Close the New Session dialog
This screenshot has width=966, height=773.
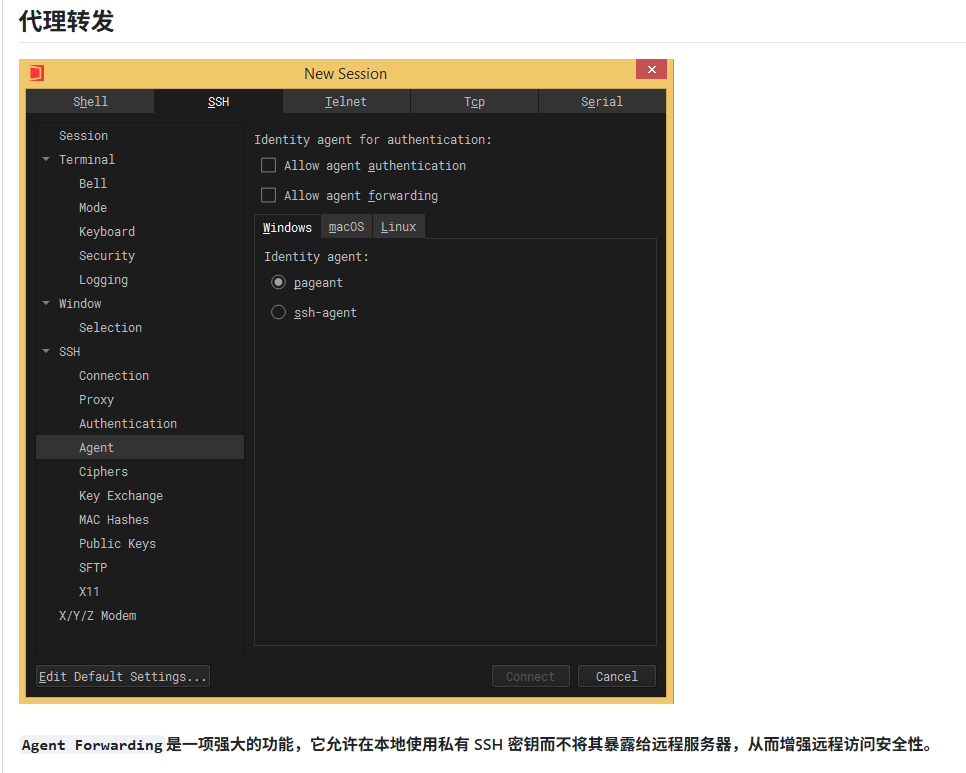pyautogui.click(x=651, y=69)
